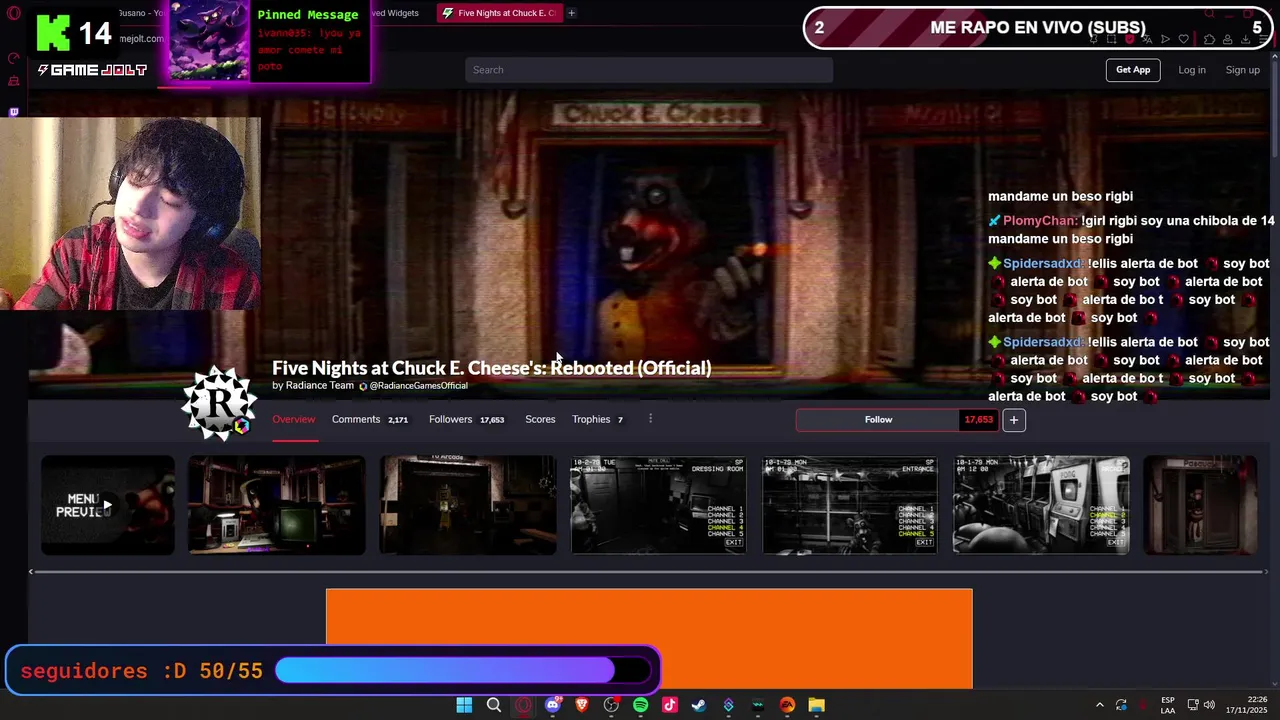This screenshot has width=1280, height=720.
Task: Play the Menu Preview video thumbnail
Action: coord(107,505)
